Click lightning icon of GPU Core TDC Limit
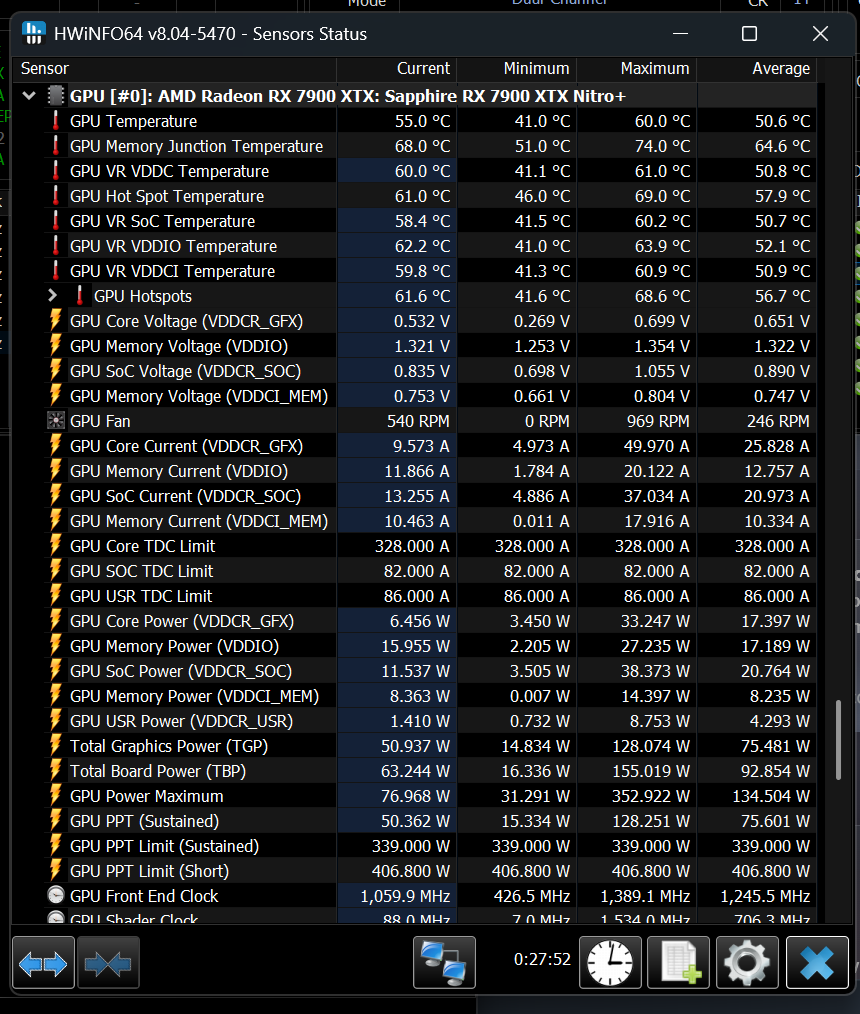The height and width of the screenshot is (1014, 860). 56,546
